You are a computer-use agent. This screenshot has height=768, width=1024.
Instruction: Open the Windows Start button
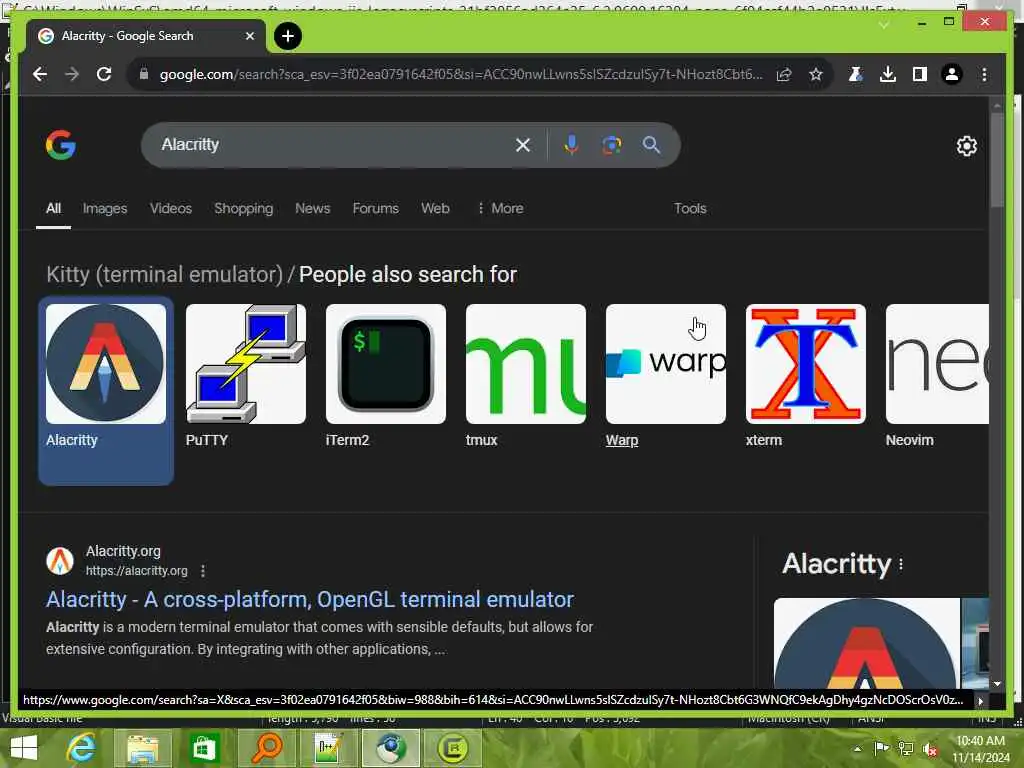[24, 748]
